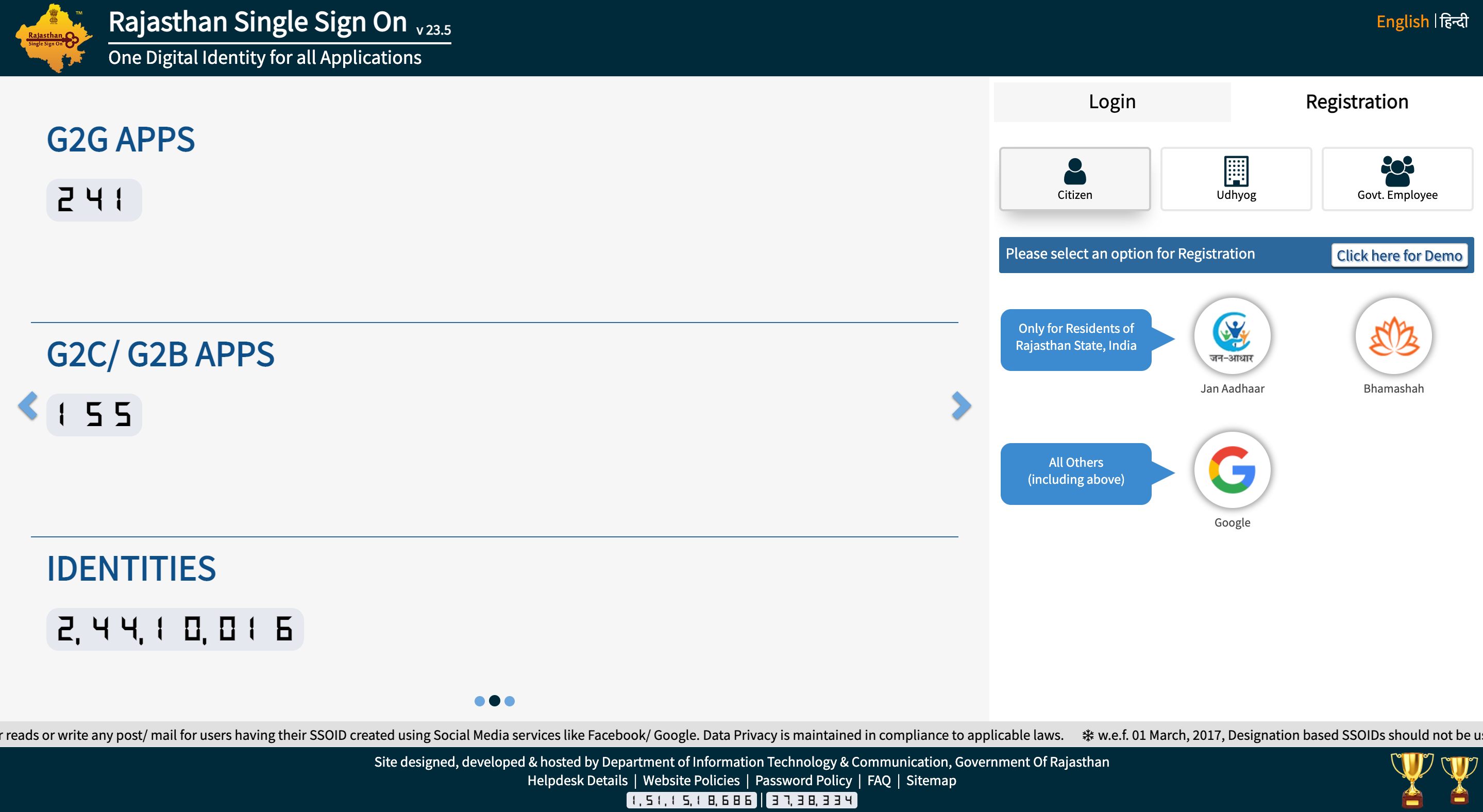Register using Jan Aadhaar

[x=1232, y=336]
